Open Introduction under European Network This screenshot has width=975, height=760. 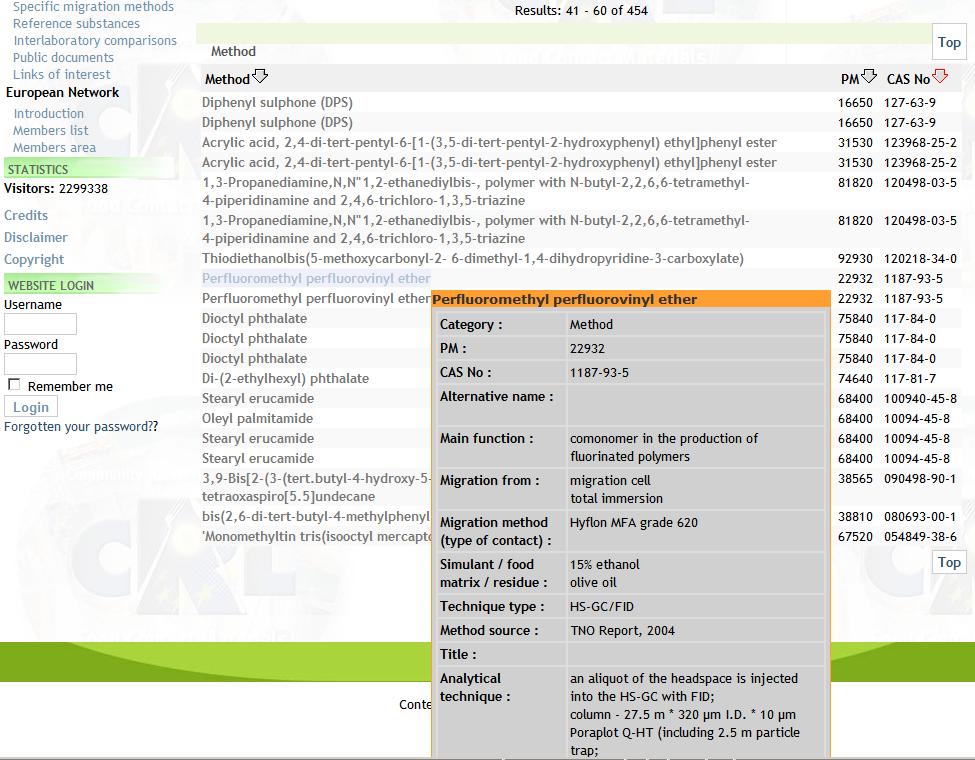click(x=49, y=114)
